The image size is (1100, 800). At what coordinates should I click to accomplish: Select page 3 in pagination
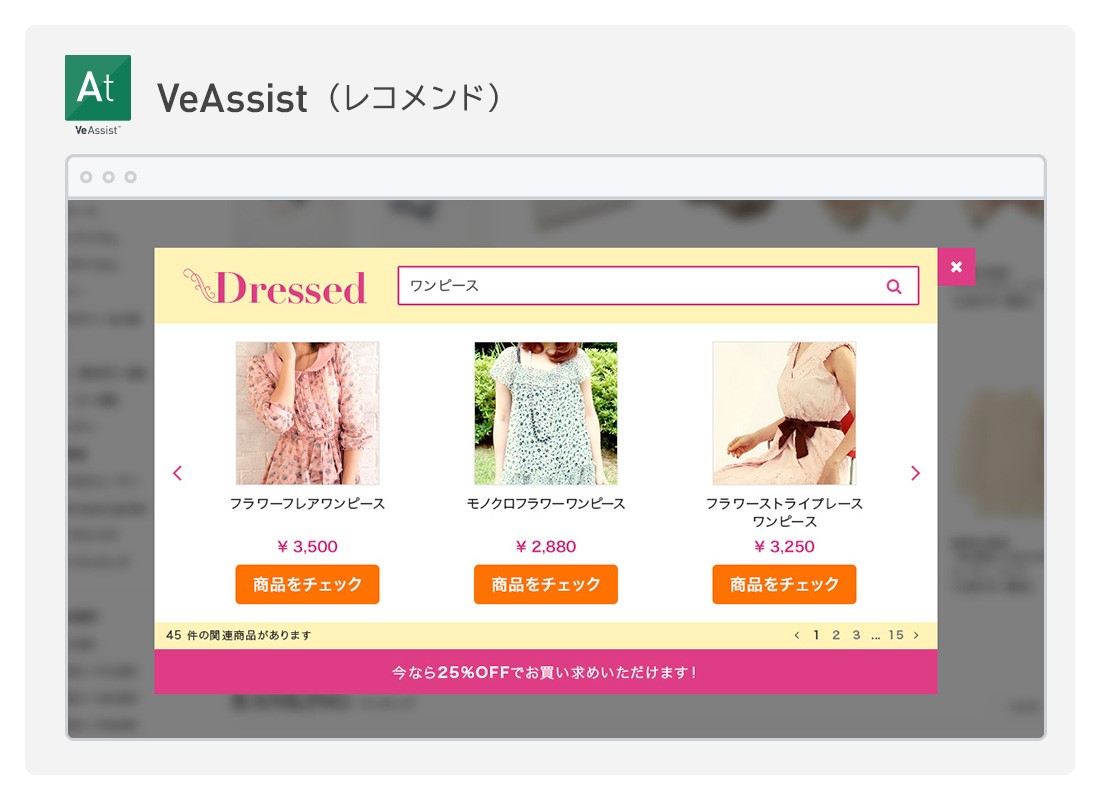pyautogui.click(x=856, y=635)
